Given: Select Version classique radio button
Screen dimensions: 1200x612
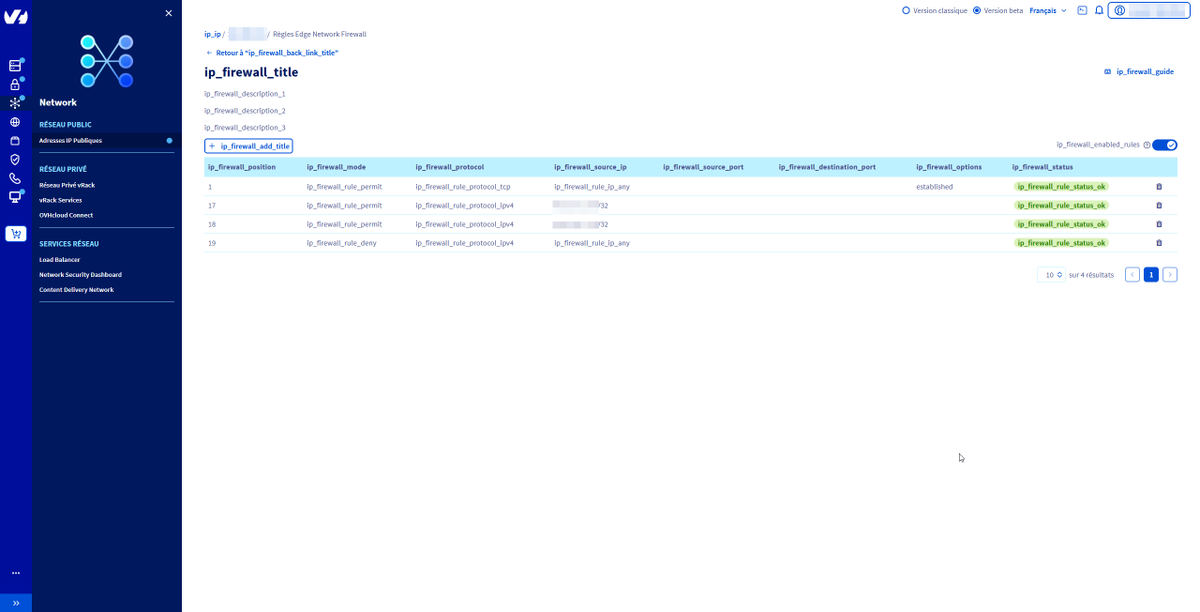Looking at the screenshot, I should [906, 11].
